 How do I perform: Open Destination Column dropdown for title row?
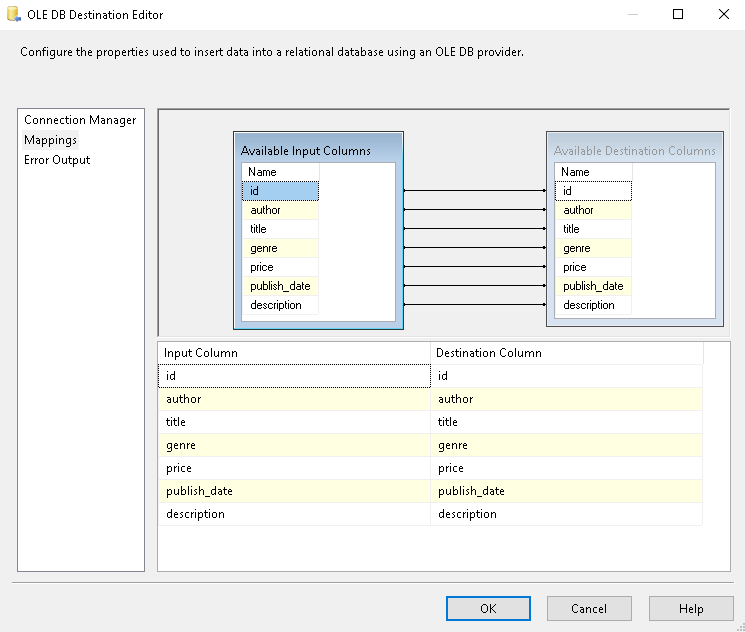pyautogui.click(x=566, y=422)
